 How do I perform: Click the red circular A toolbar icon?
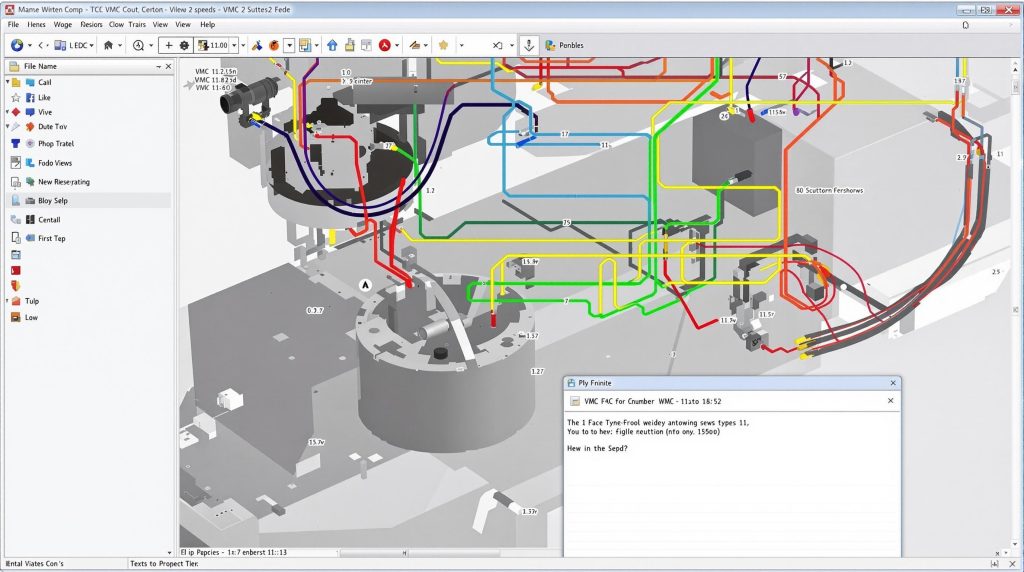384,45
